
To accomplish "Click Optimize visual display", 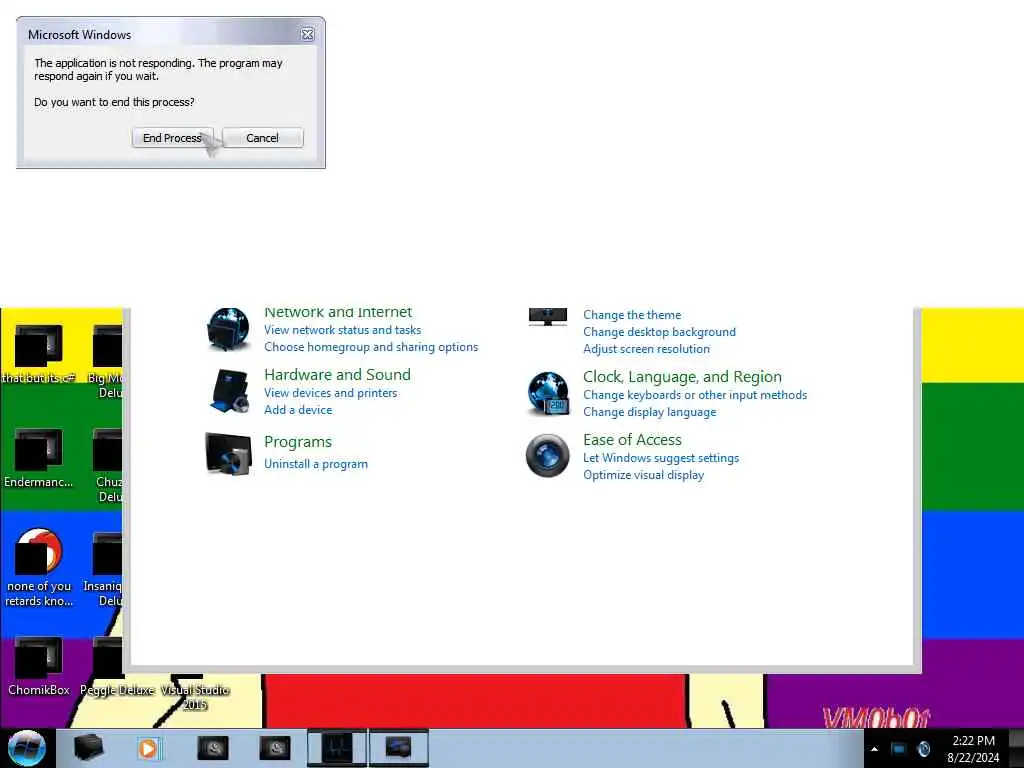I will [x=643, y=475].
